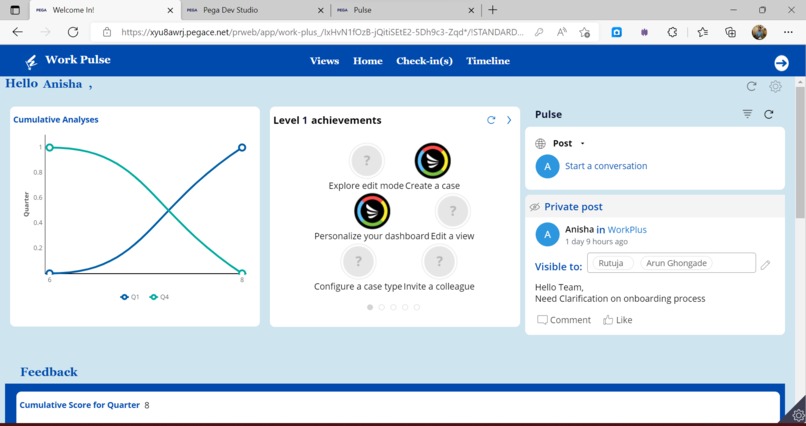Screen dimensions: 806x426
Task: Click the address bar URL
Action: 322,32
